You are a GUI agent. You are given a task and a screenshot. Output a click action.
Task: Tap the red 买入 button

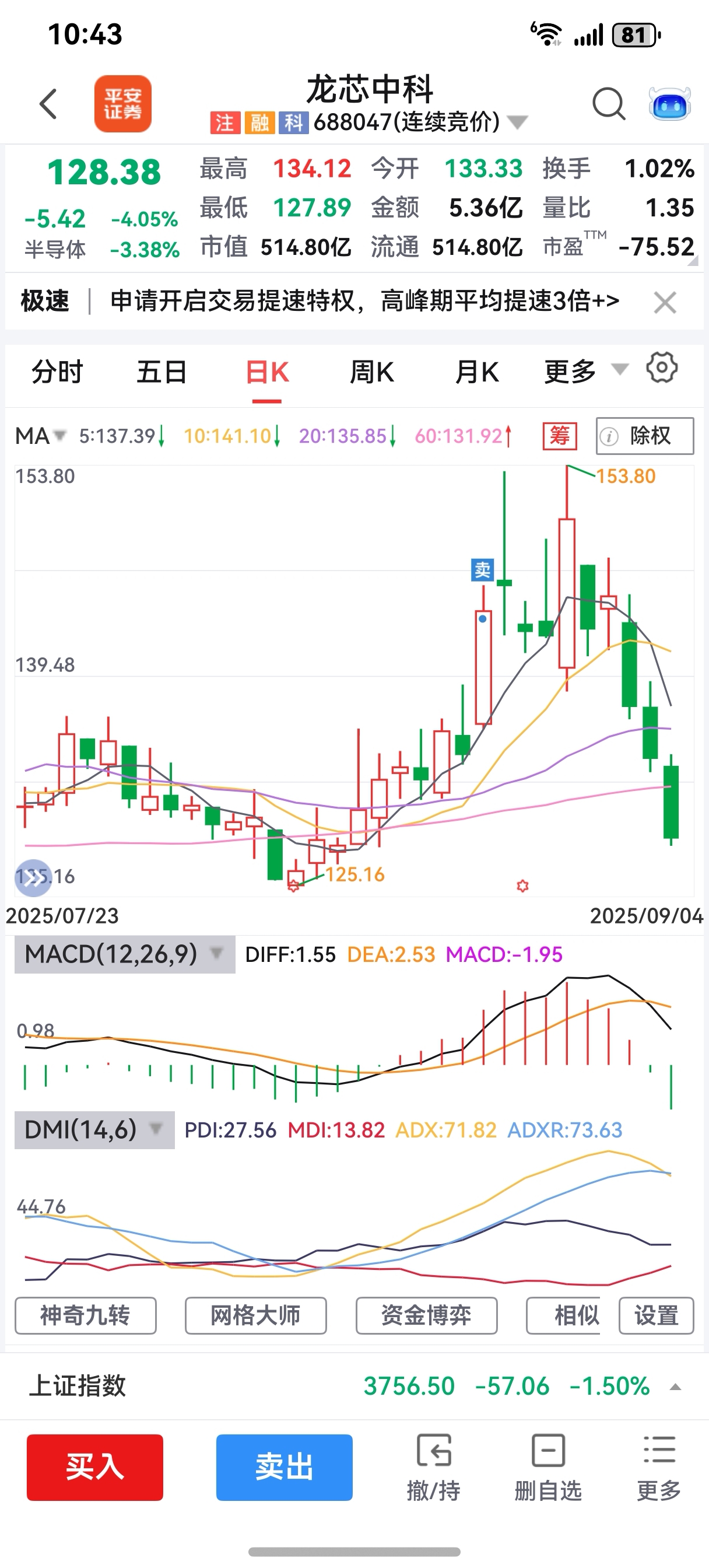coord(95,1467)
